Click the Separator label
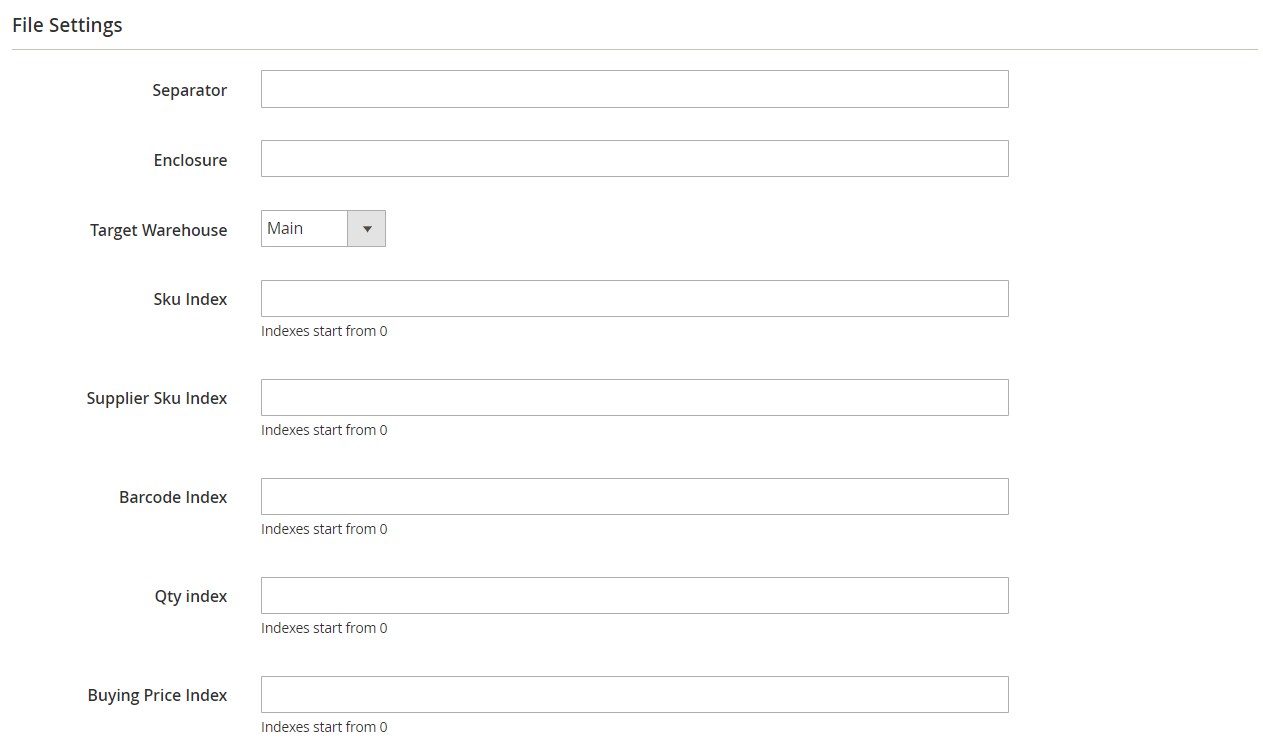This screenshot has width=1263, height=749. [190, 90]
